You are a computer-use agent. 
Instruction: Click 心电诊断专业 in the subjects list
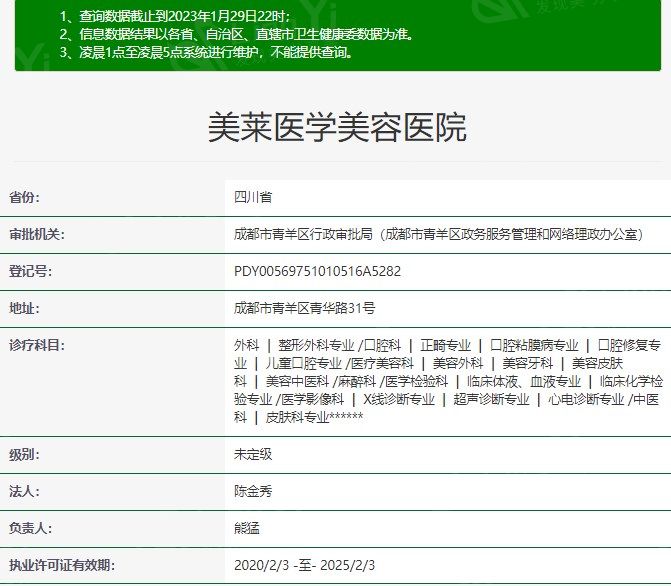click(586, 399)
